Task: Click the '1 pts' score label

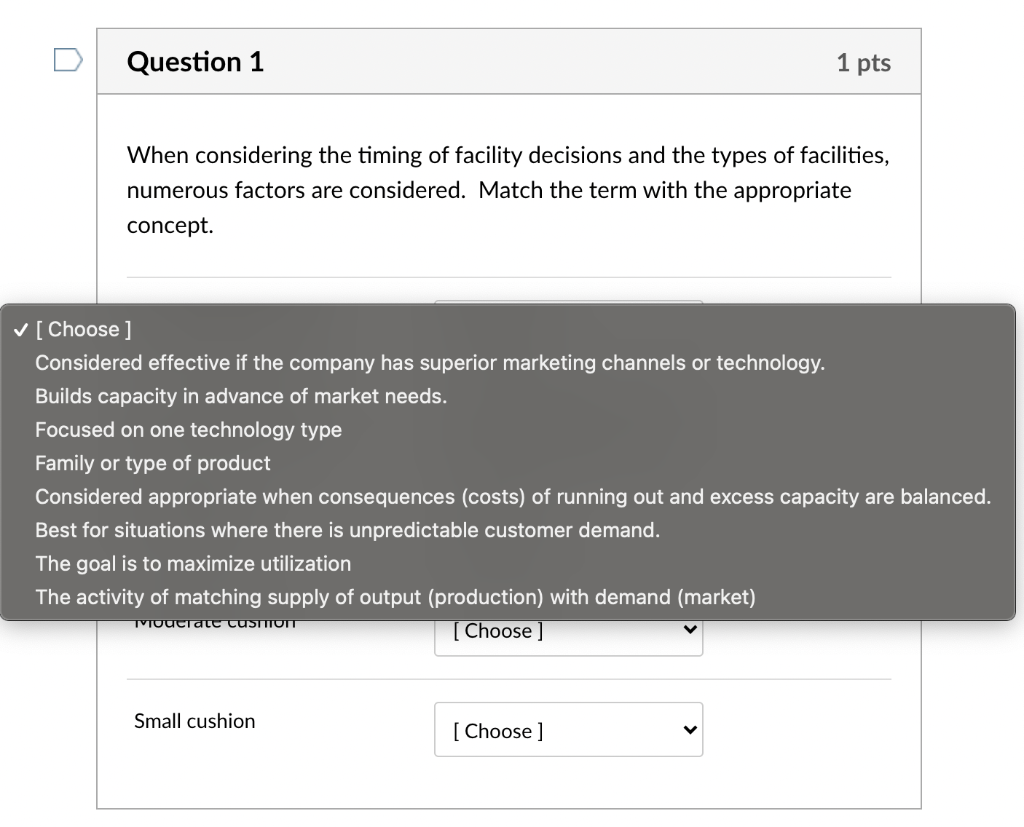Action: 863,63
